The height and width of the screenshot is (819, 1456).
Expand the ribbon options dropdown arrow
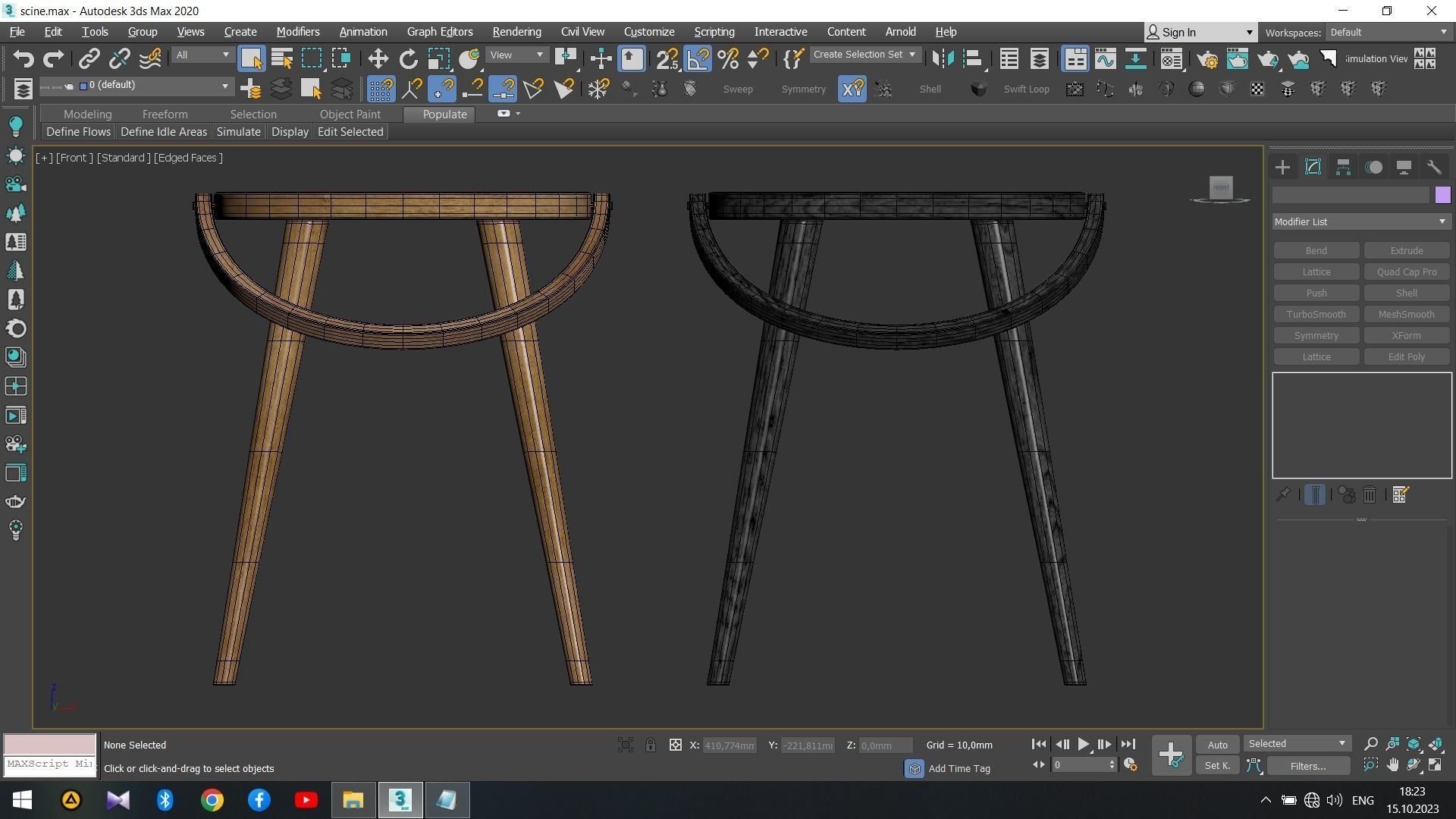(x=518, y=114)
